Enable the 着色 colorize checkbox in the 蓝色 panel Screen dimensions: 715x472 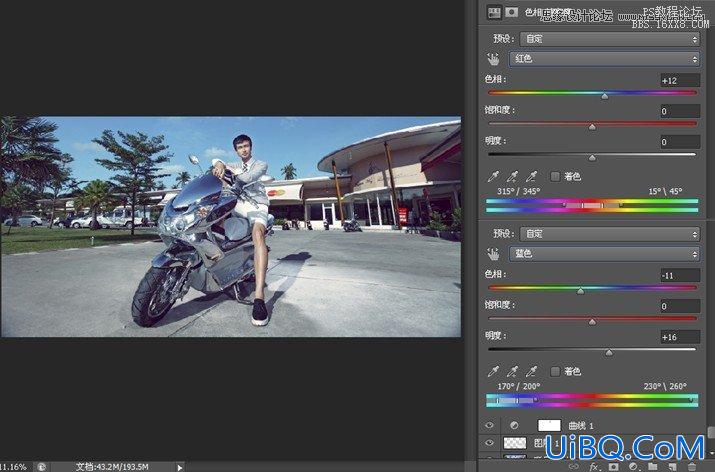[555, 371]
